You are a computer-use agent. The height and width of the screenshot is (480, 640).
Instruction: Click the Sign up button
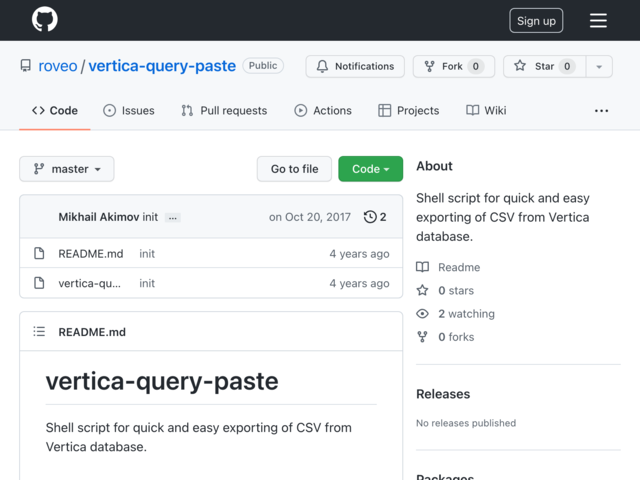click(536, 20)
